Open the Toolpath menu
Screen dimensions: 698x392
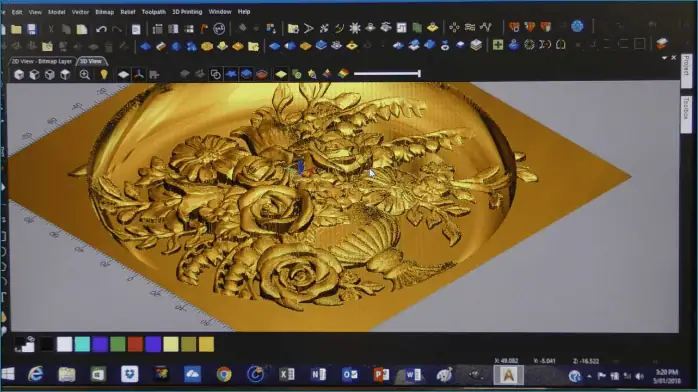pyautogui.click(x=154, y=12)
